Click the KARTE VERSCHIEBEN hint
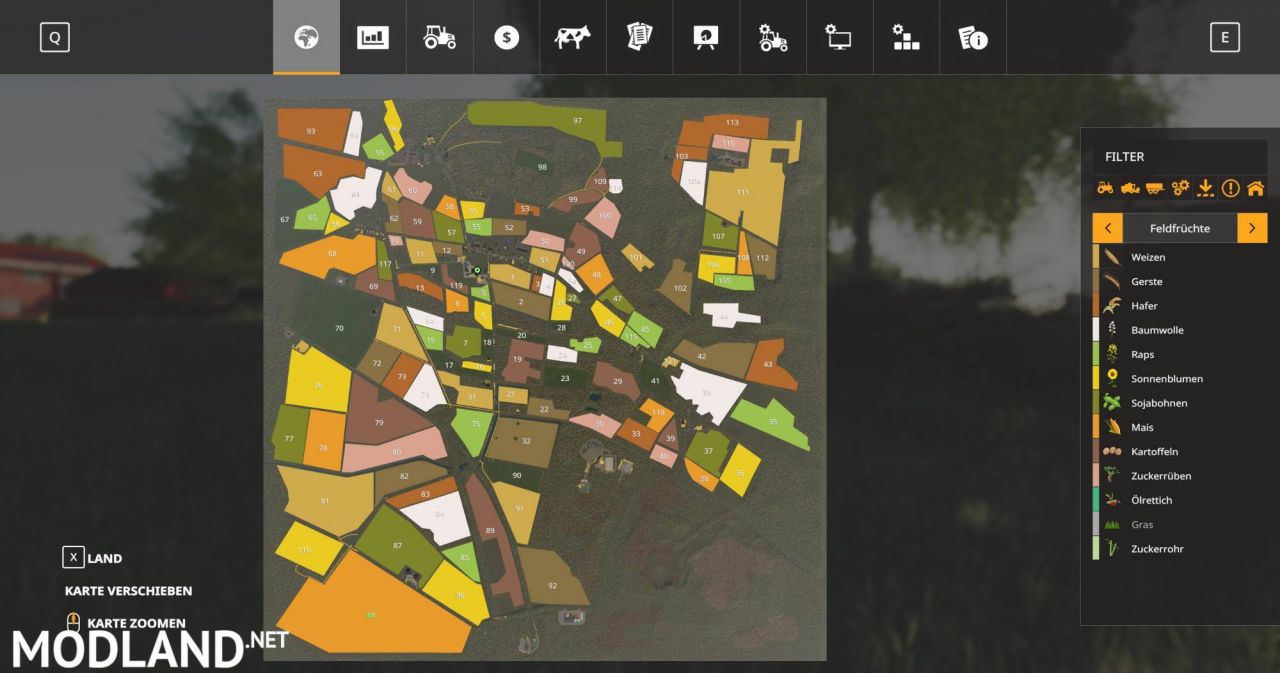 128,591
